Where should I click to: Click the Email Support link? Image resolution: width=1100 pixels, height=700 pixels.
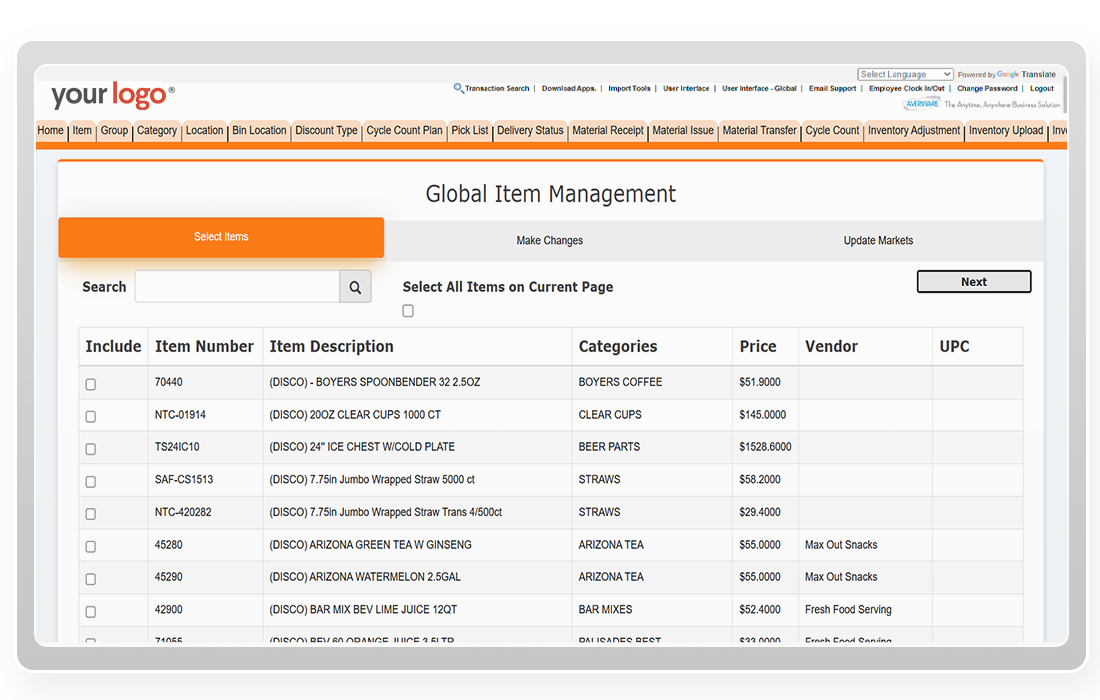(x=832, y=88)
